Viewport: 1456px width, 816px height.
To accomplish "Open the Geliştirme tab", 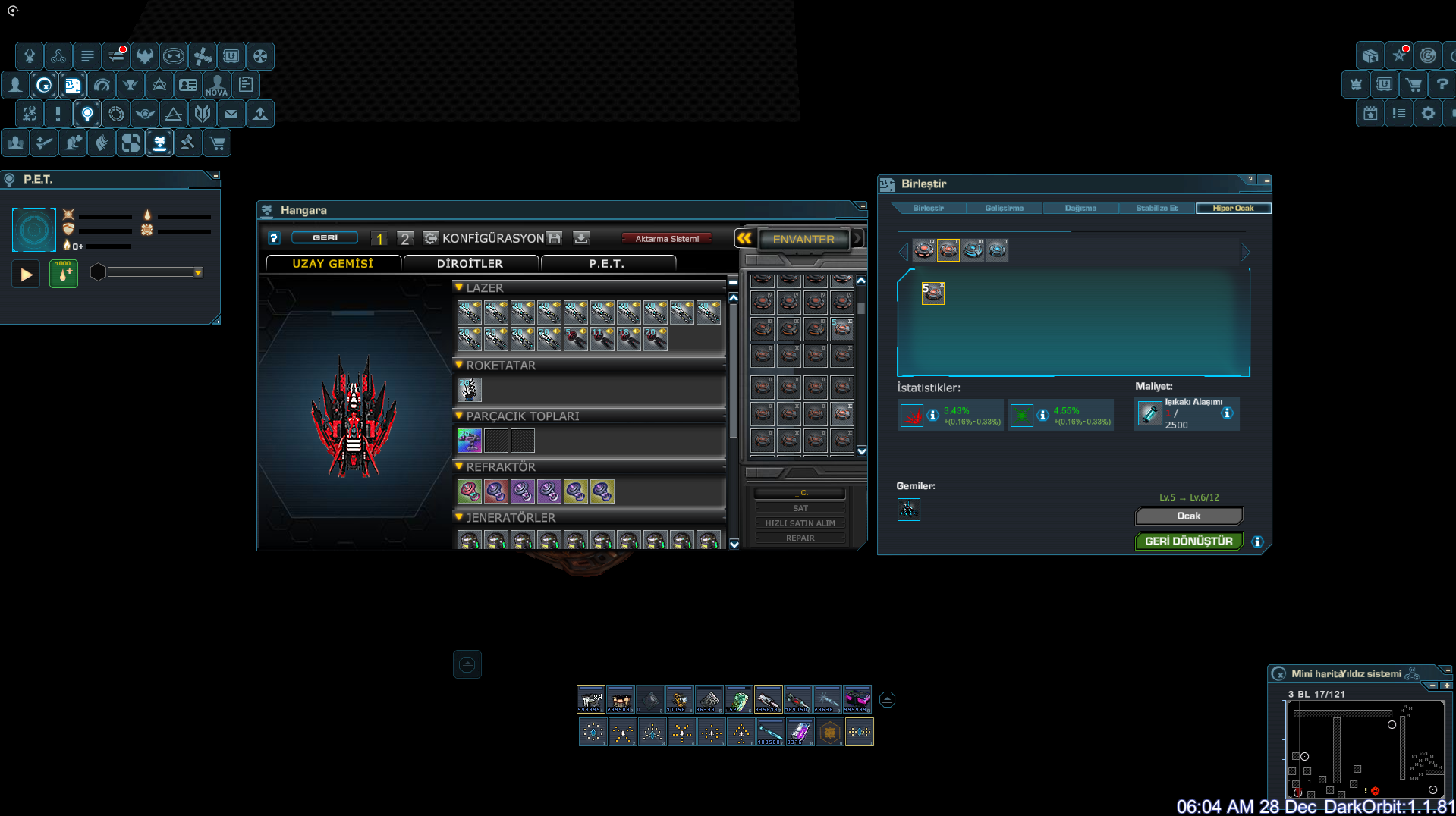I will point(1004,208).
